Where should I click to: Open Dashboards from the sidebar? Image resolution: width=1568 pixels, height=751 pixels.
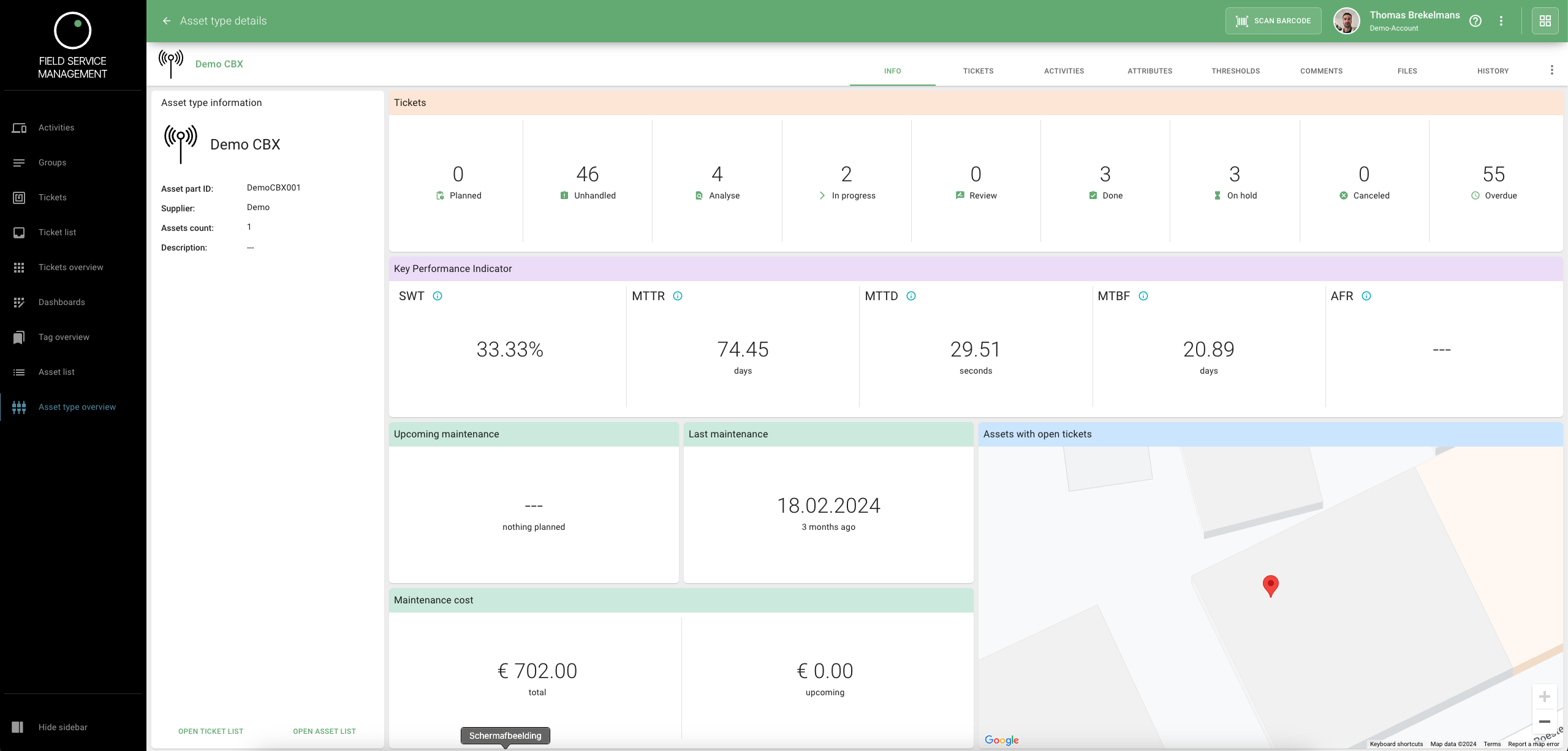(61, 302)
